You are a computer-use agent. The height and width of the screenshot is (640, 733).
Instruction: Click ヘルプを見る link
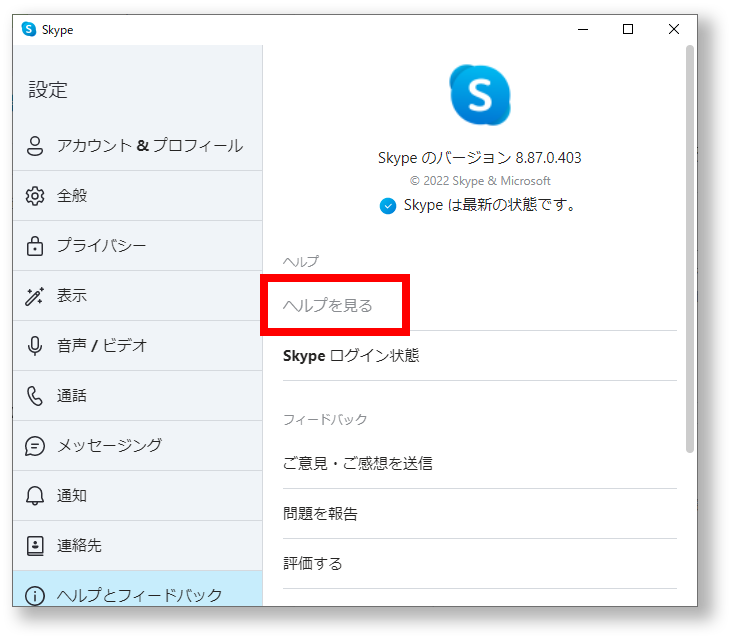pyautogui.click(x=328, y=306)
